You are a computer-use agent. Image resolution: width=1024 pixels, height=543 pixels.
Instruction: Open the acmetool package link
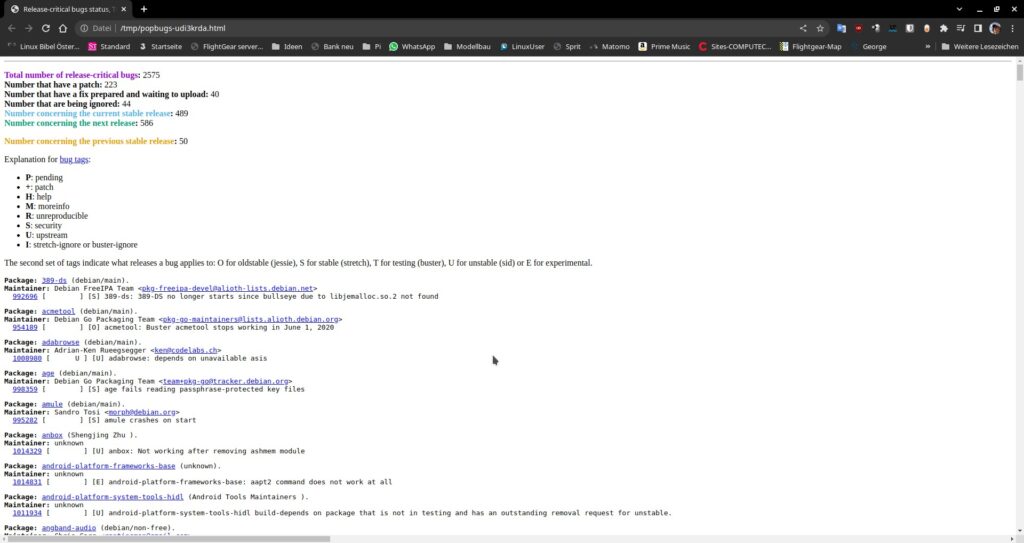click(x=58, y=311)
